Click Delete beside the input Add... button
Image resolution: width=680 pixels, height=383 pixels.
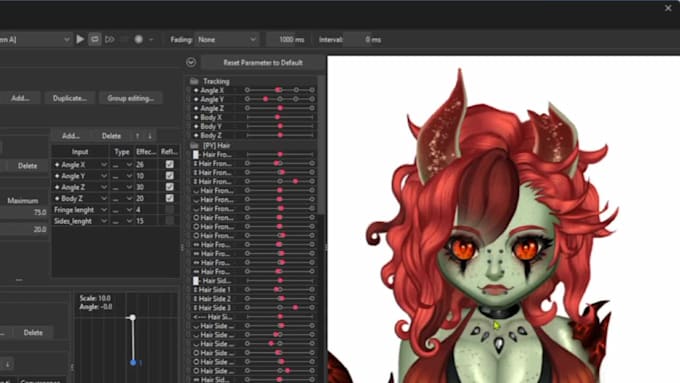click(111, 136)
